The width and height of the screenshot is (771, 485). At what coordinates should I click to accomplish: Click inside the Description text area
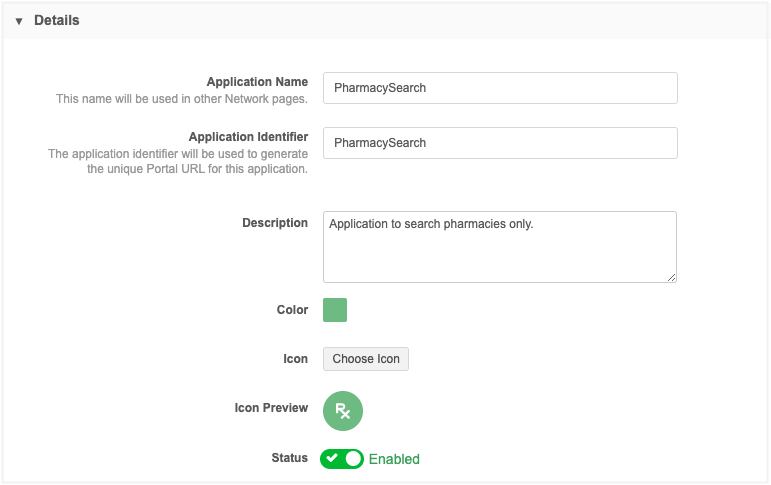click(500, 247)
